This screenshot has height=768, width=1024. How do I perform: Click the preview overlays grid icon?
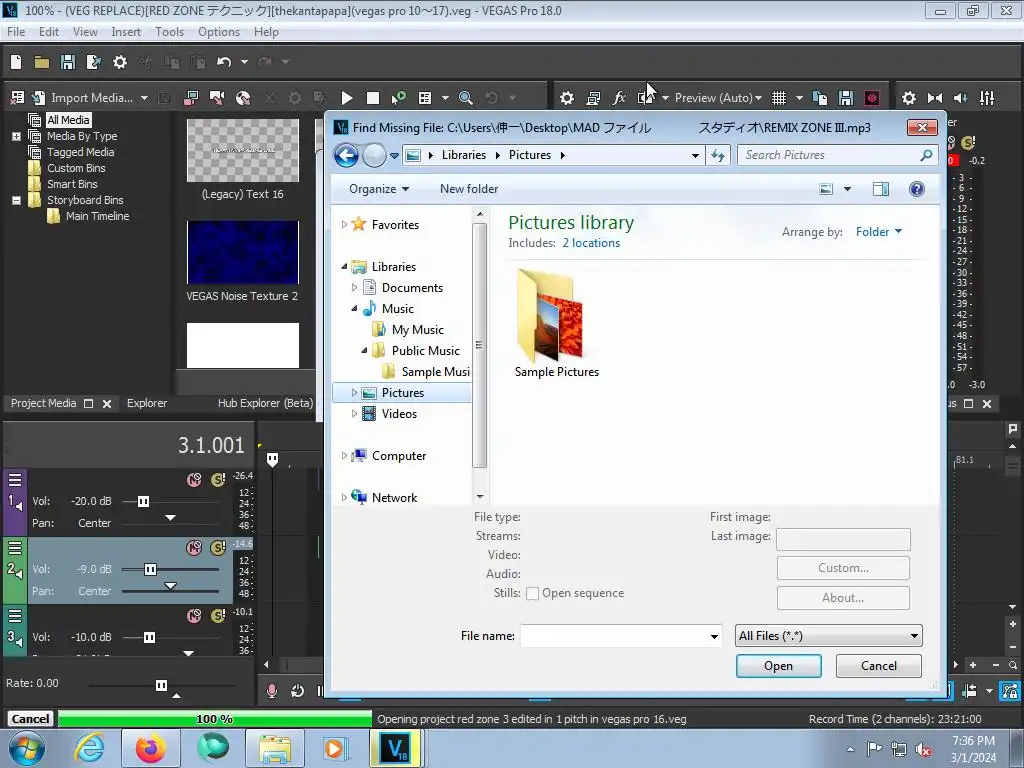coord(779,98)
